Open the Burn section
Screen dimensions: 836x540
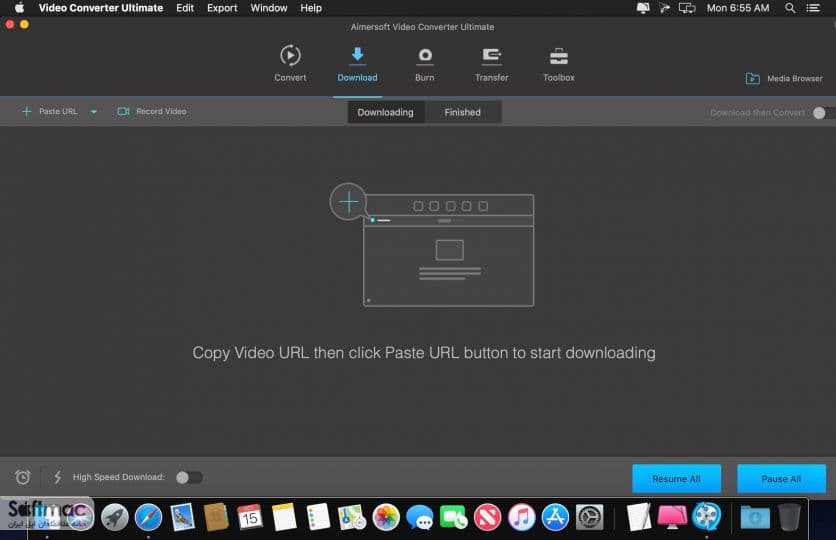(x=424, y=63)
